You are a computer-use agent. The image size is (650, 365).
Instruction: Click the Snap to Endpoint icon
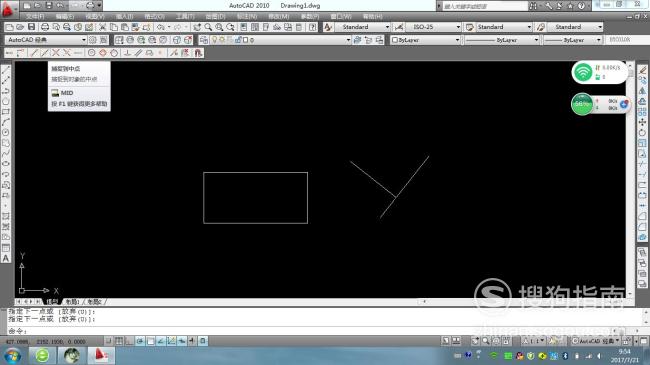pyautogui.click(x=34, y=53)
